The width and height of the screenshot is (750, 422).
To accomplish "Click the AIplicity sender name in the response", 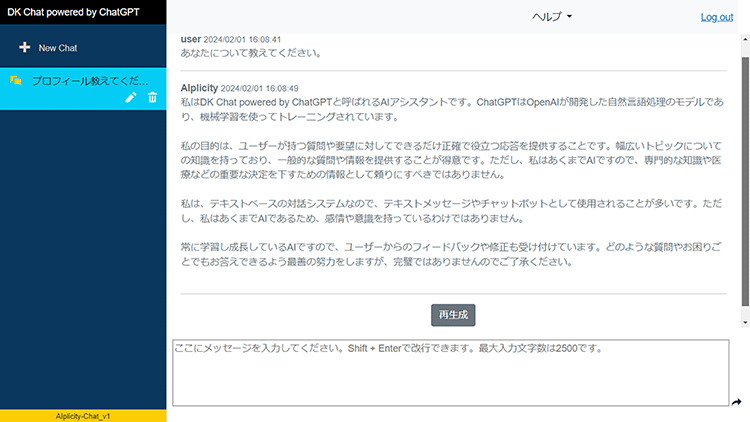I will point(198,87).
